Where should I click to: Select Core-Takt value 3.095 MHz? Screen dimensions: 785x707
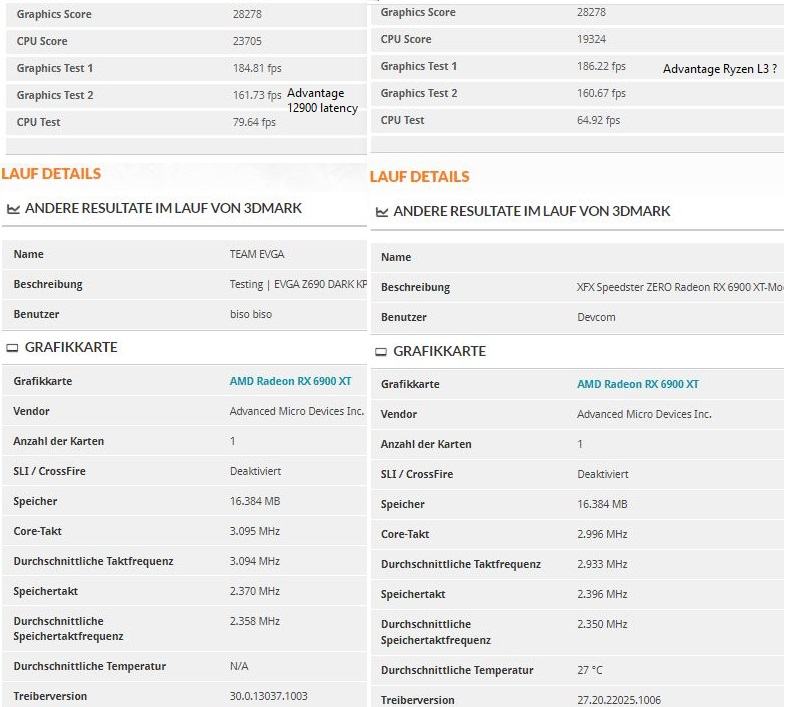click(254, 531)
